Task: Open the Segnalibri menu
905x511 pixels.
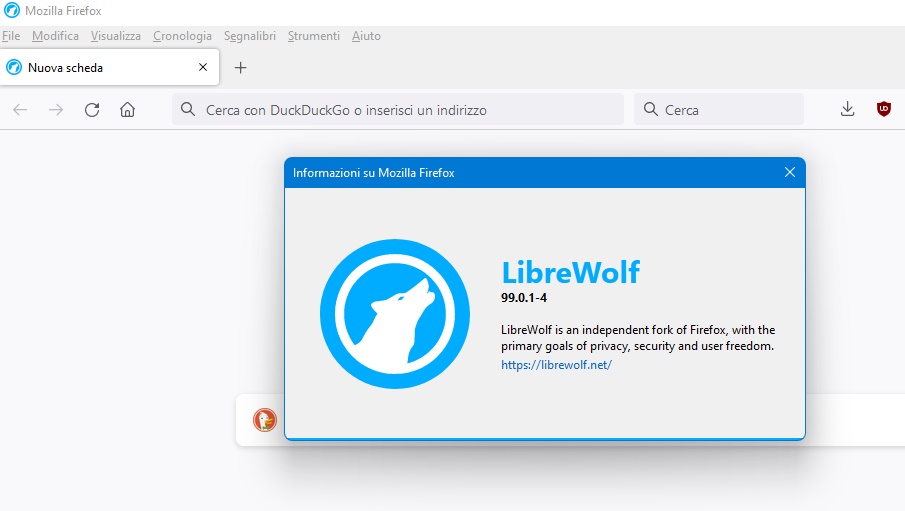Action: pyautogui.click(x=250, y=36)
